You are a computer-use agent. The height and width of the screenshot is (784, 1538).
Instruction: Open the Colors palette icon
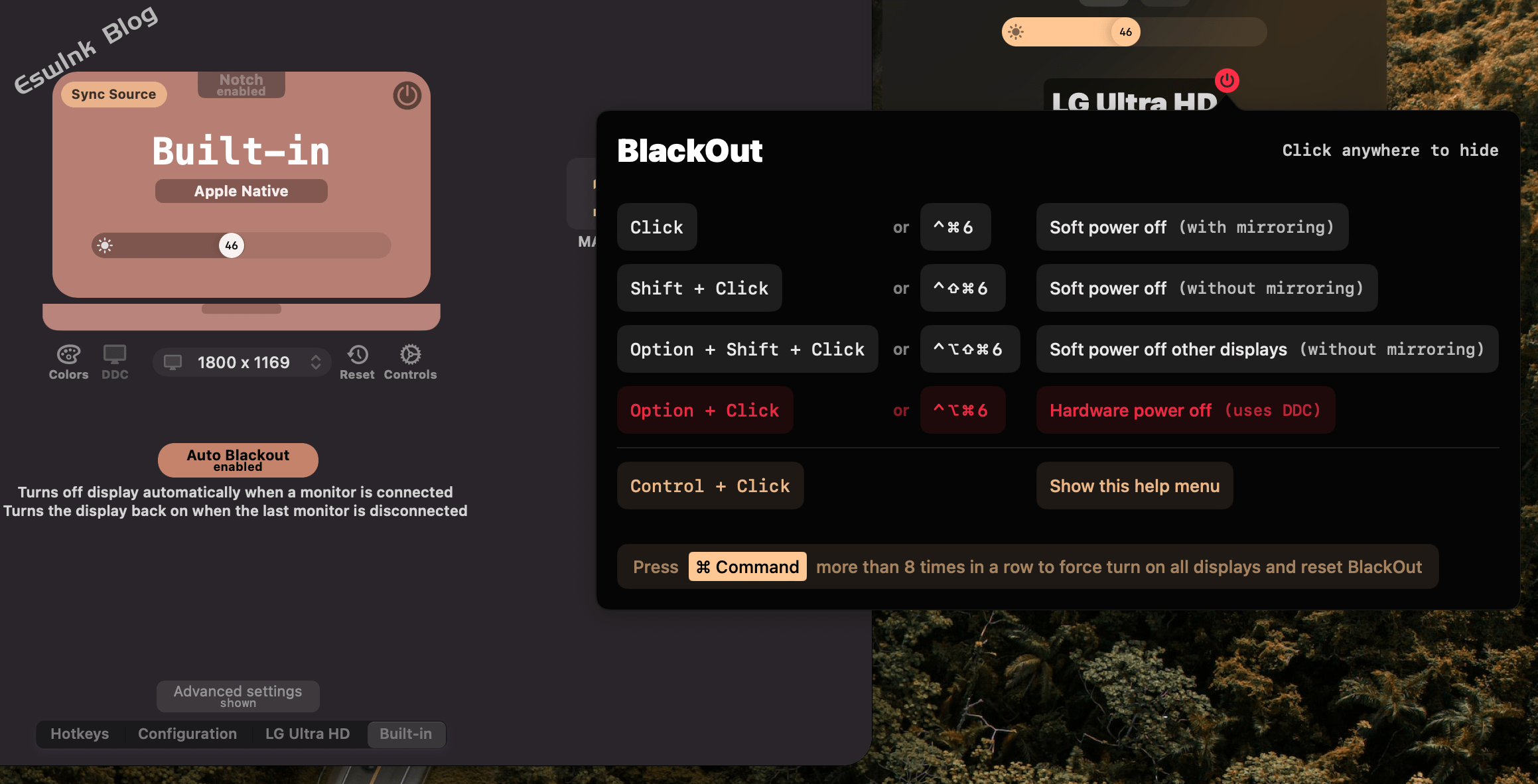(x=68, y=355)
